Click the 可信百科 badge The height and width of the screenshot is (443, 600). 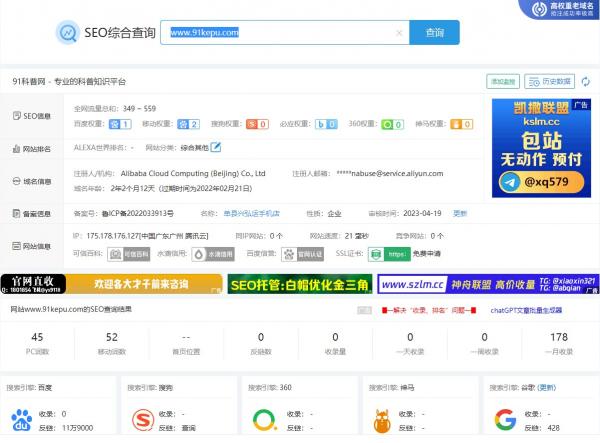click(x=129, y=254)
